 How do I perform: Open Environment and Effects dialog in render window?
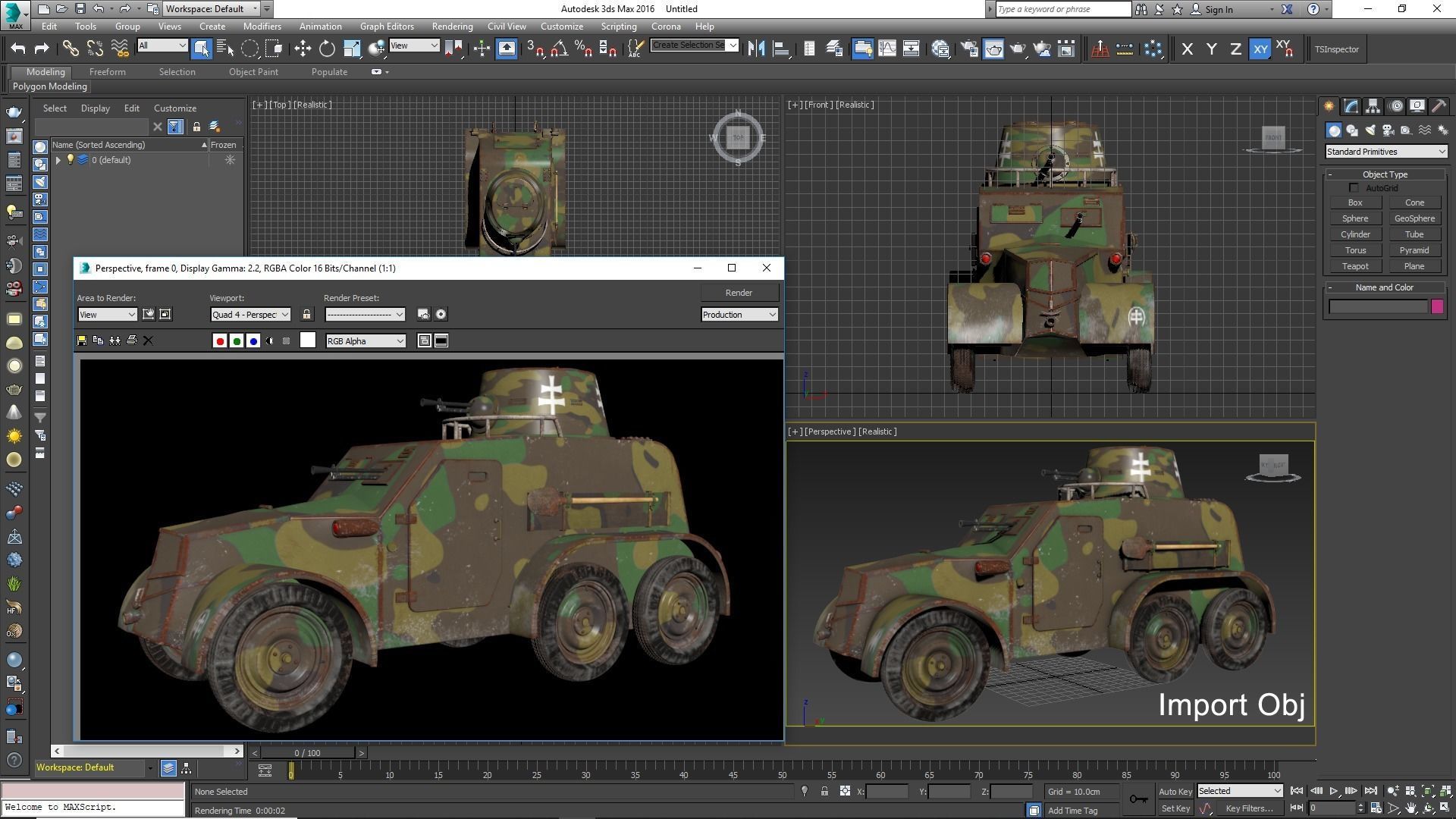[x=441, y=315]
